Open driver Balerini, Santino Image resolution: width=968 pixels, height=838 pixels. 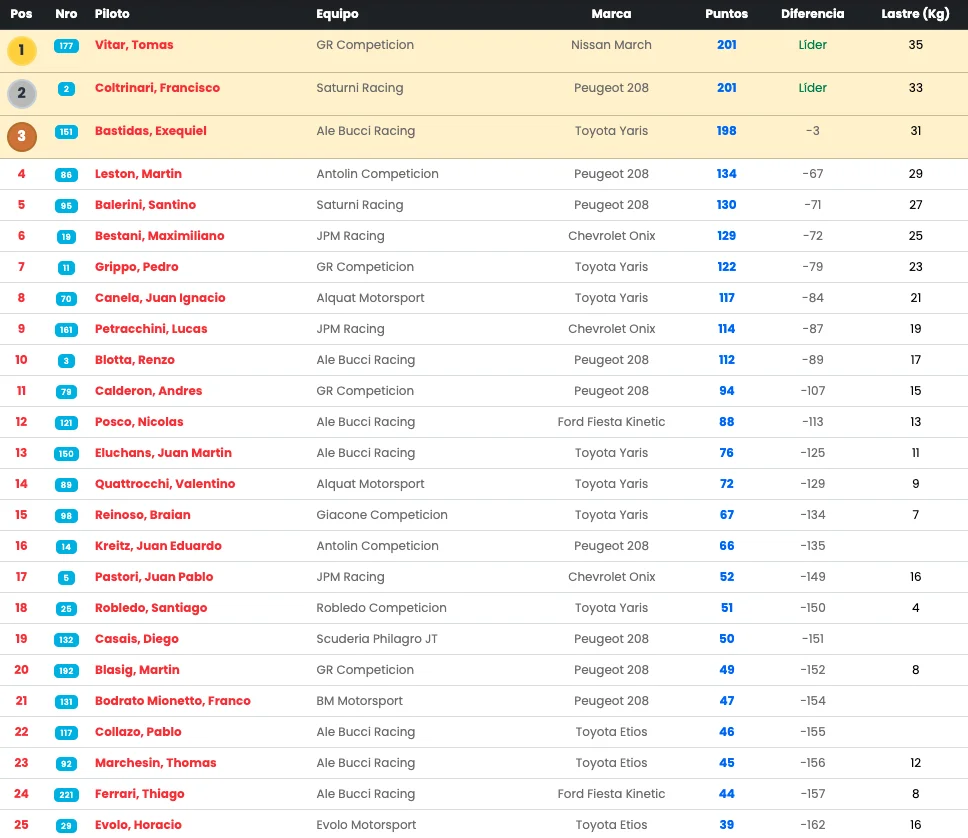point(145,204)
